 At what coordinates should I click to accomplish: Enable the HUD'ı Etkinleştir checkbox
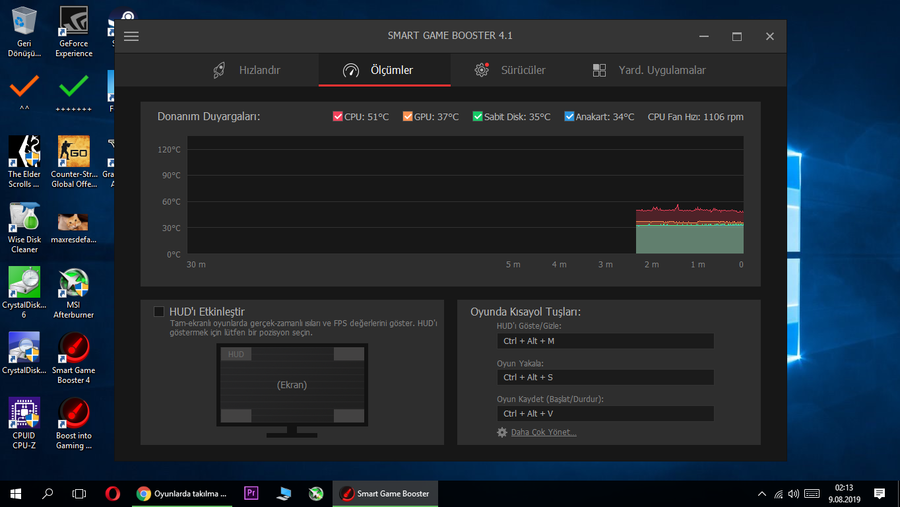click(159, 312)
